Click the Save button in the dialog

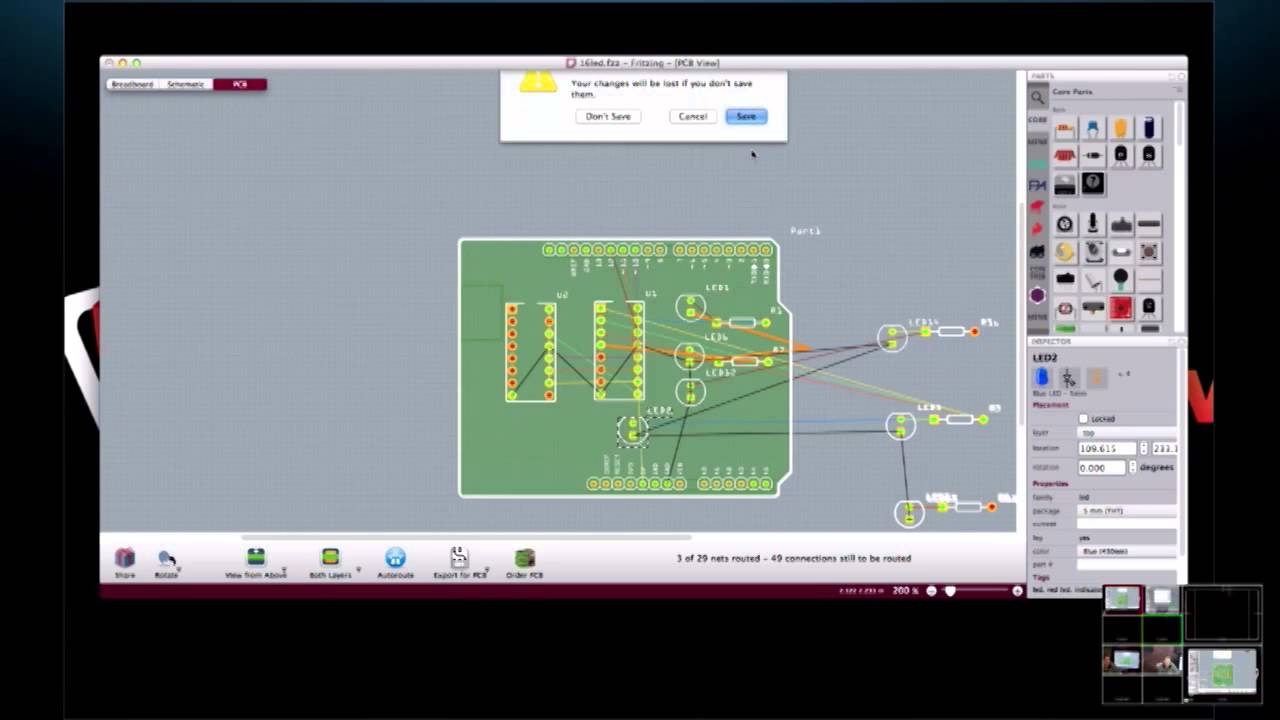click(x=745, y=116)
